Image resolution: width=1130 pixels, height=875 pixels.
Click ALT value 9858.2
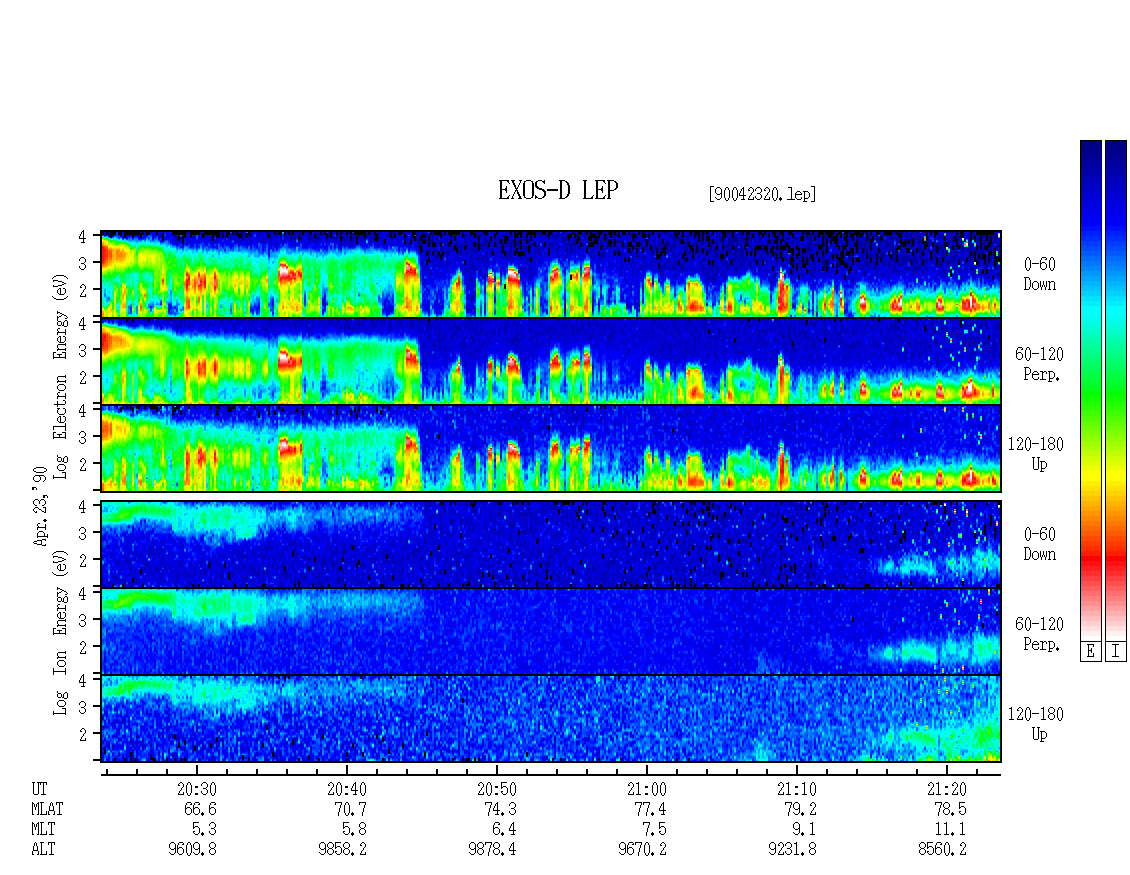tap(342, 849)
